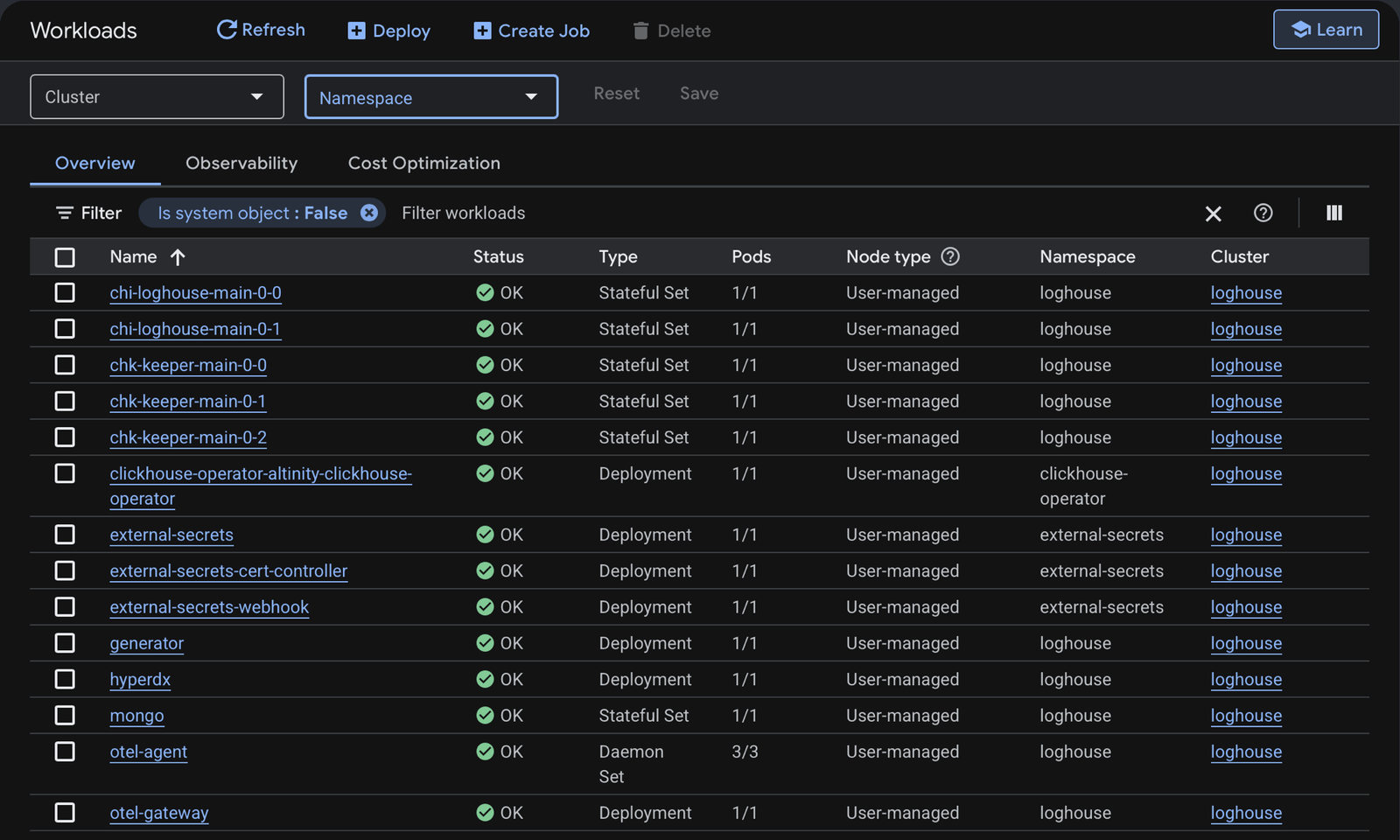Image resolution: width=1400 pixels, height=840 pixels.
Task: Tick the hyperdx row checkbox
Action: pos(65,679)
